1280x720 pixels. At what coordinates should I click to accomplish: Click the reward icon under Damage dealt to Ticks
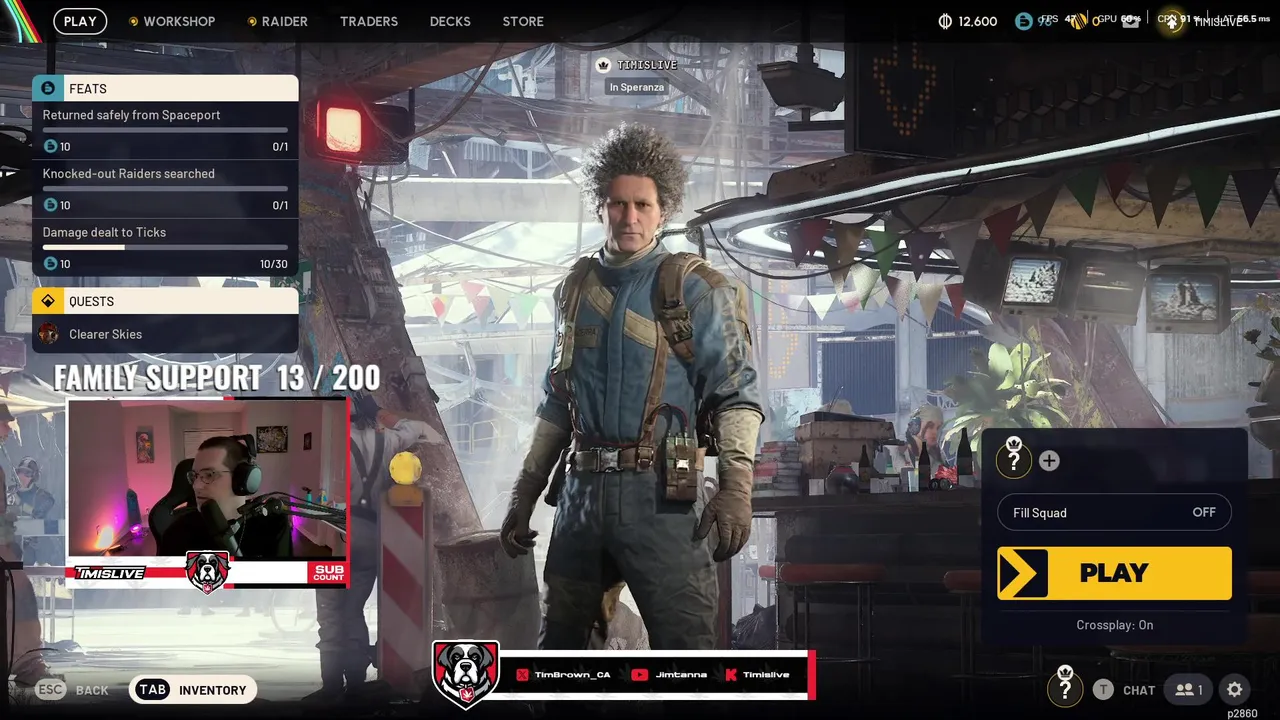[51, 264]
